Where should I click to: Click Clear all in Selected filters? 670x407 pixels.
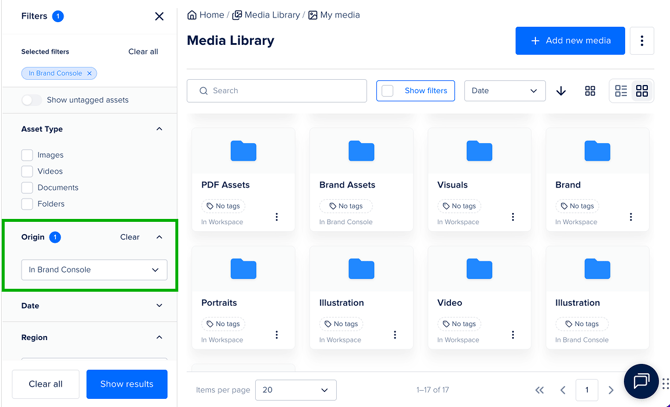point(143,52)
